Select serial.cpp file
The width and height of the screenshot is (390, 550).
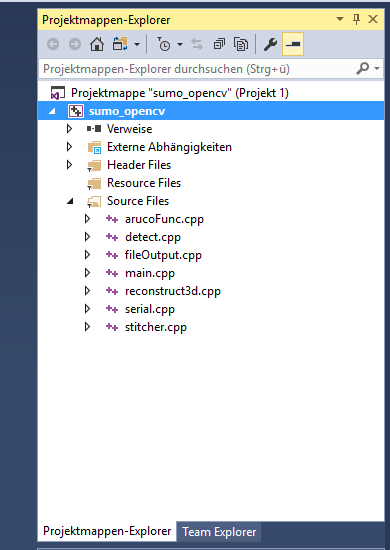pos(150,309)
